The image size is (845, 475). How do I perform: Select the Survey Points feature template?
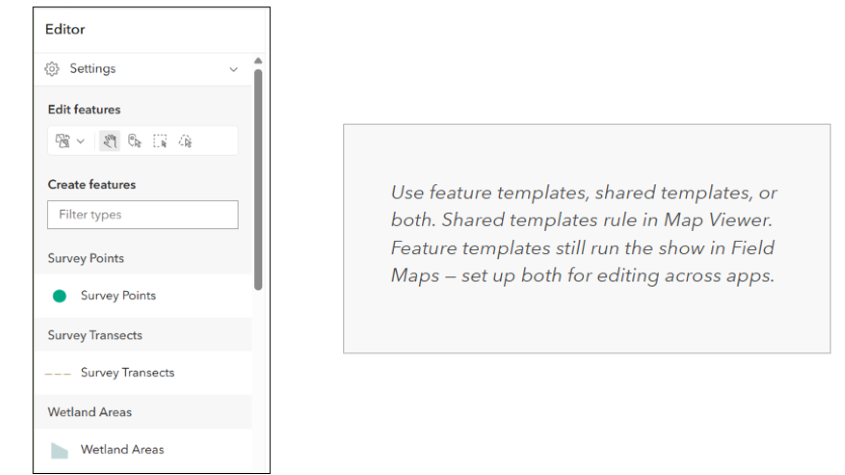coord(118,296)
